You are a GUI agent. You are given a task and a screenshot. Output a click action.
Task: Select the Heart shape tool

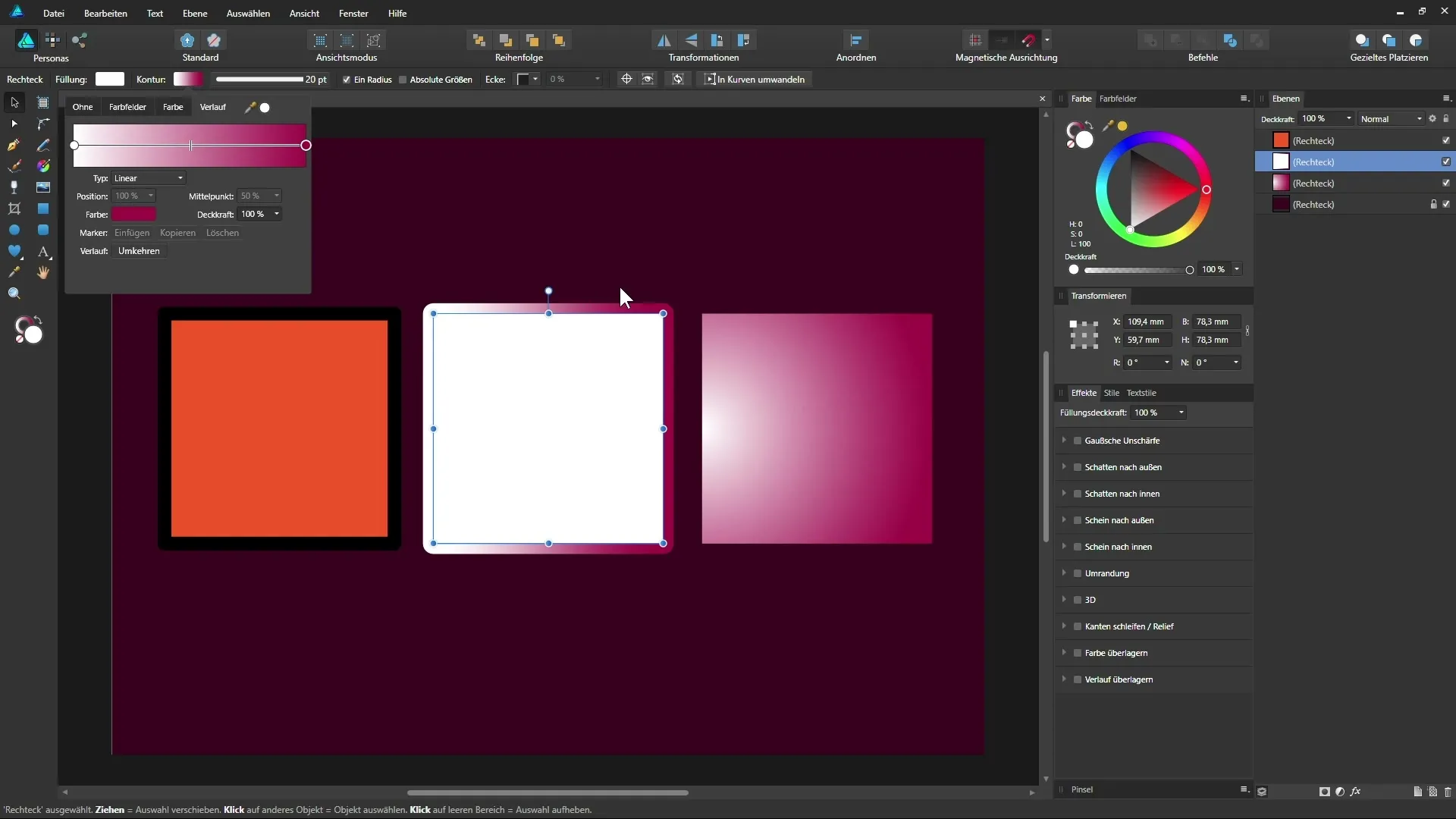click(x=14, y=251)
